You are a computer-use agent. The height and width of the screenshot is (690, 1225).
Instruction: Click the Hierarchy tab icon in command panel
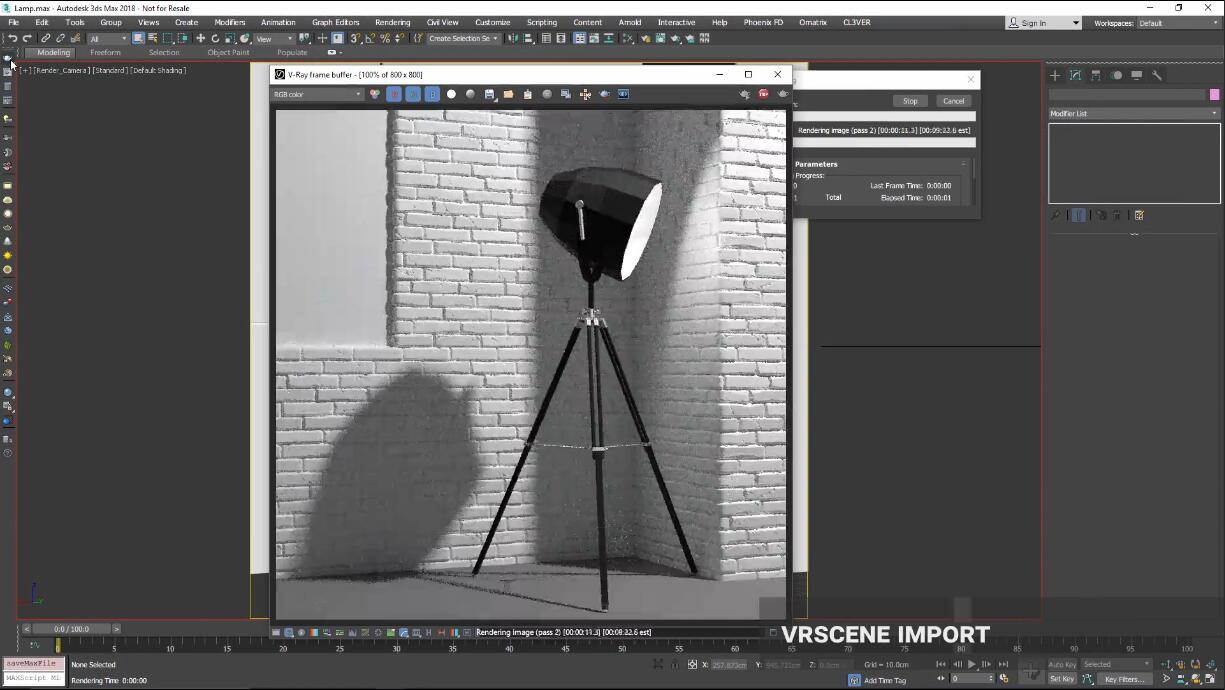[x=1096, y=75]
